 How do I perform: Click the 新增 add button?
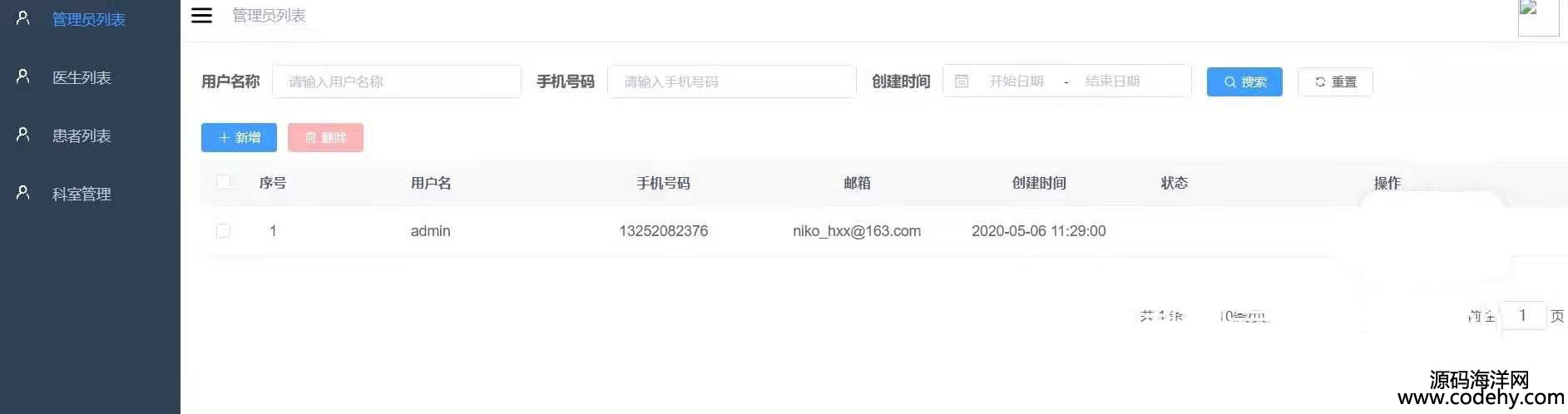239,137
